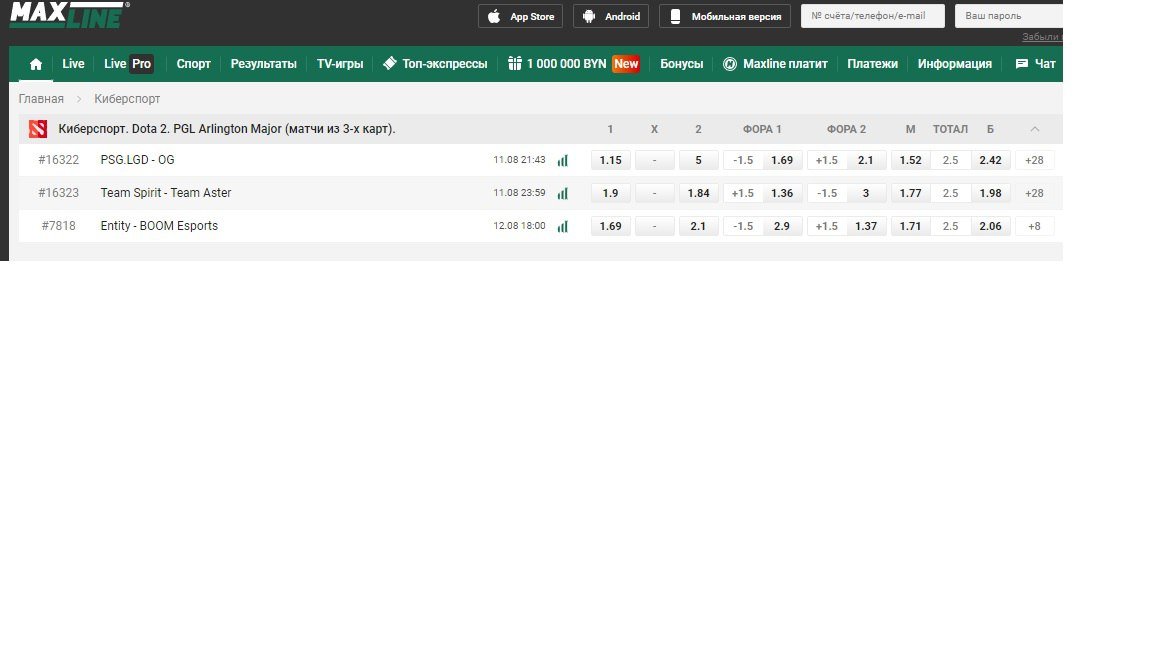The width and height of the screenshot is (1152, 648).
Task: Open the Мобильная версия button
Action: (x=725, y=17)
